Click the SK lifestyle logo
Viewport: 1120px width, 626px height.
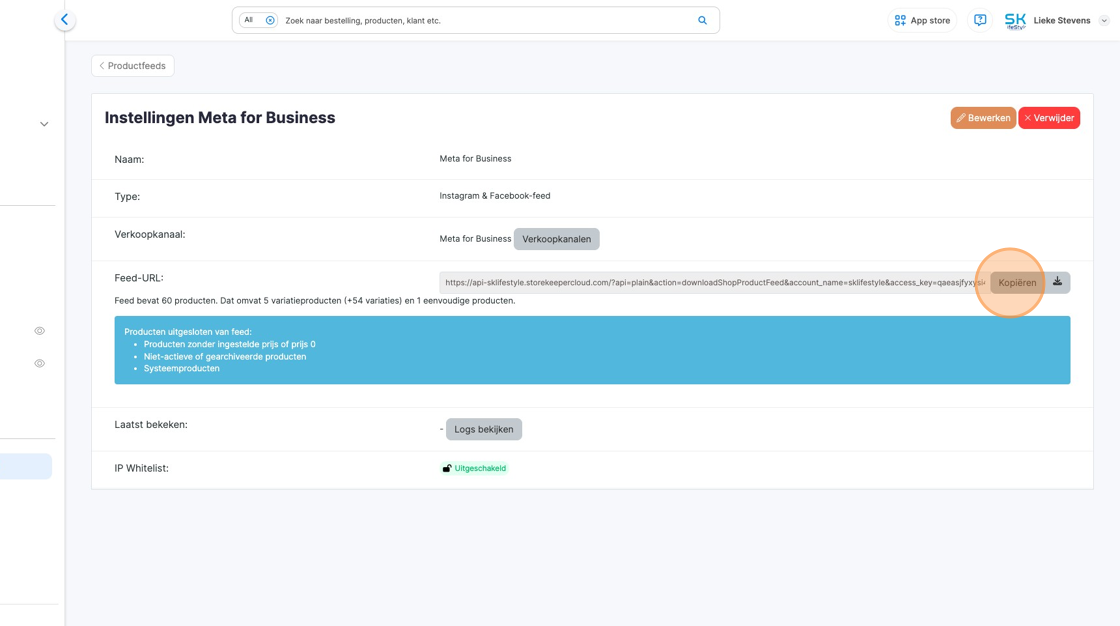1015,21
